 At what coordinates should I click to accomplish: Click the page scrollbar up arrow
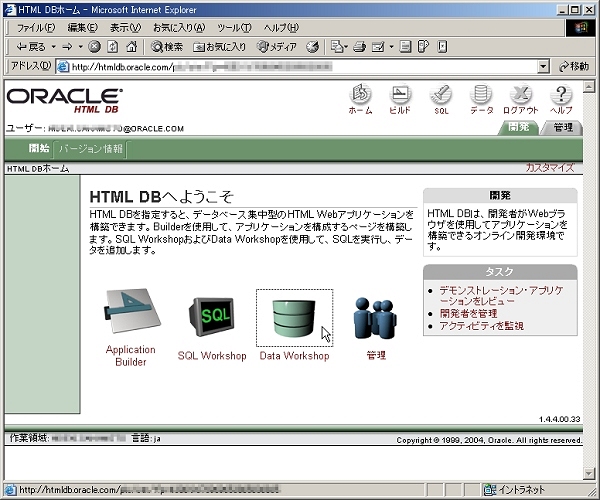click(589, 86)
